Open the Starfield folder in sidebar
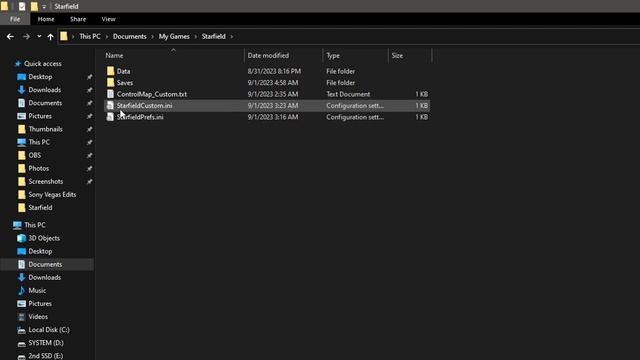This screenshot has width=640, height=360. pyautogui.click(x=40, y=207)
